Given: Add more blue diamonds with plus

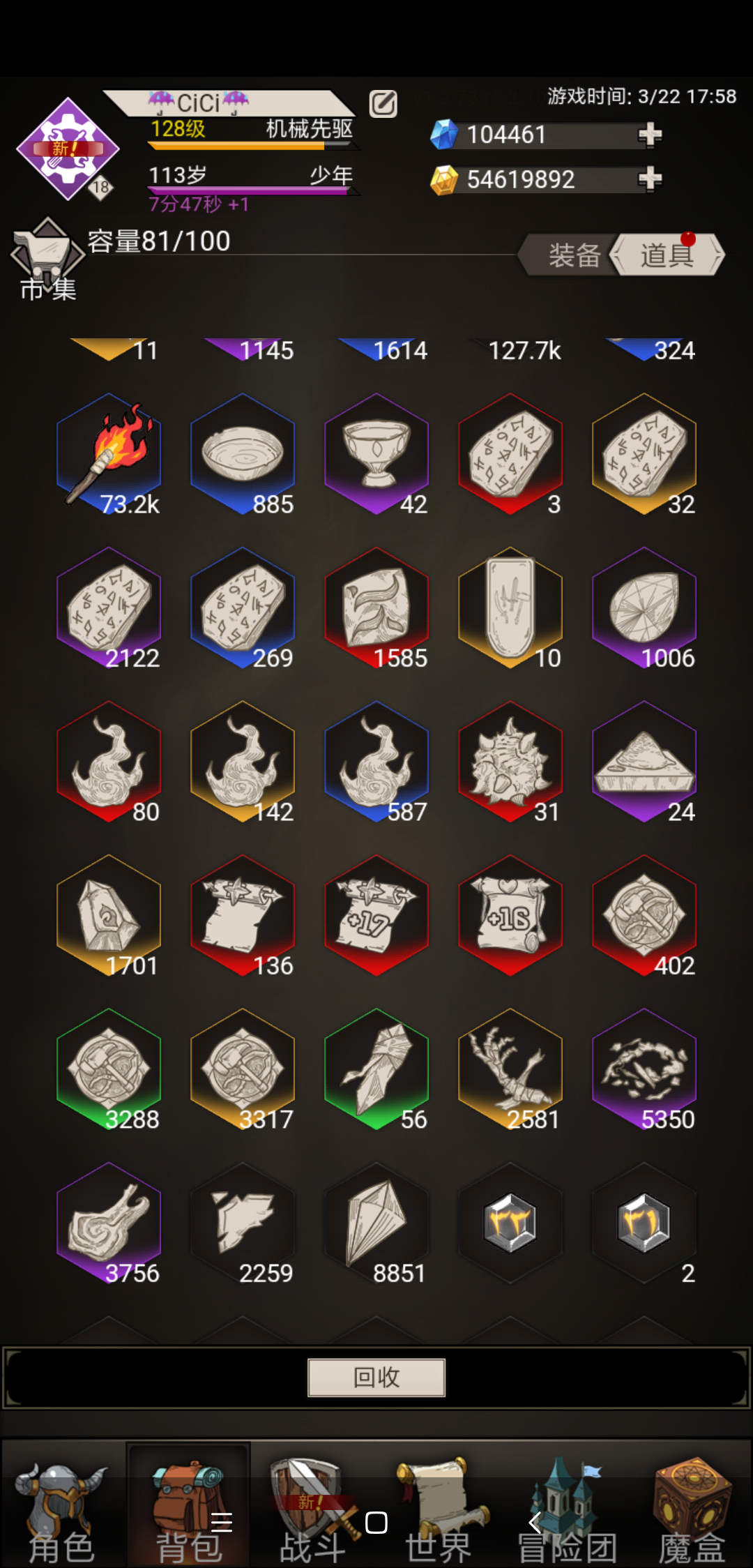Looking at the screenshot, I should tap(650, 134).
